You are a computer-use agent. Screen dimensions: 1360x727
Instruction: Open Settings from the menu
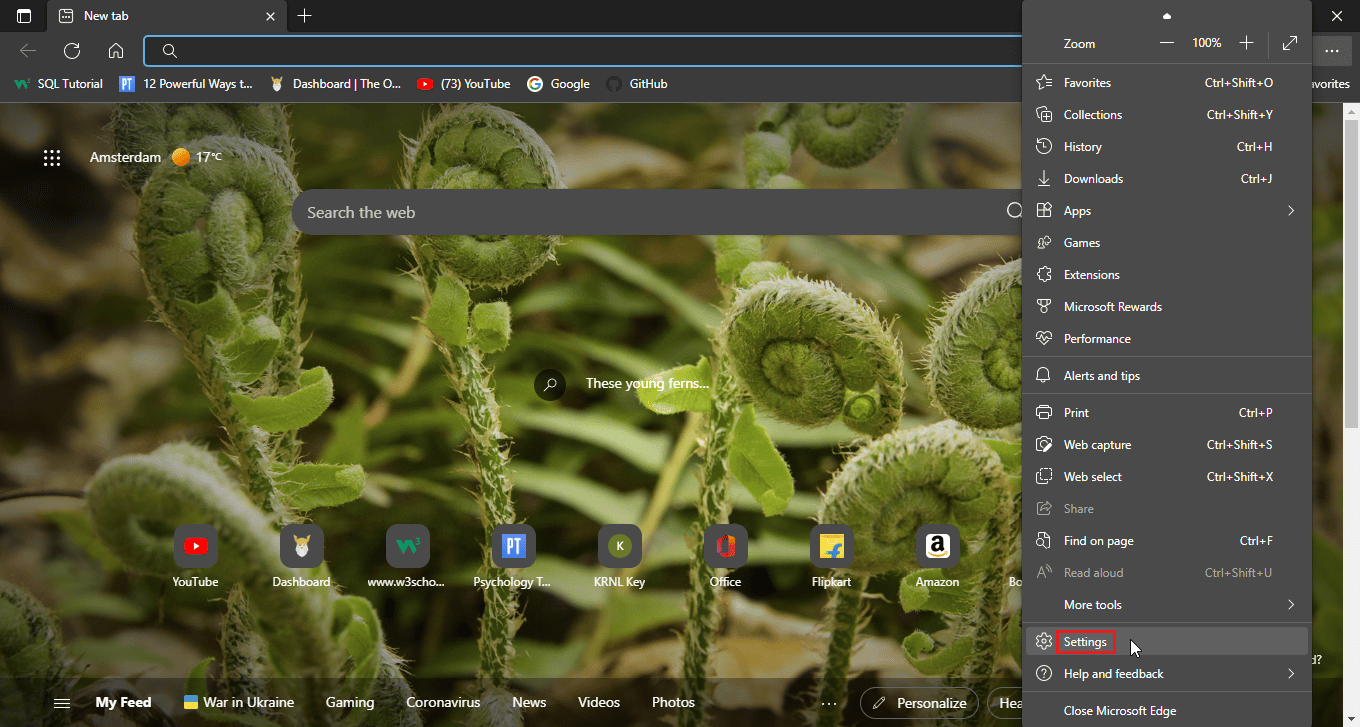point(1085,642)
